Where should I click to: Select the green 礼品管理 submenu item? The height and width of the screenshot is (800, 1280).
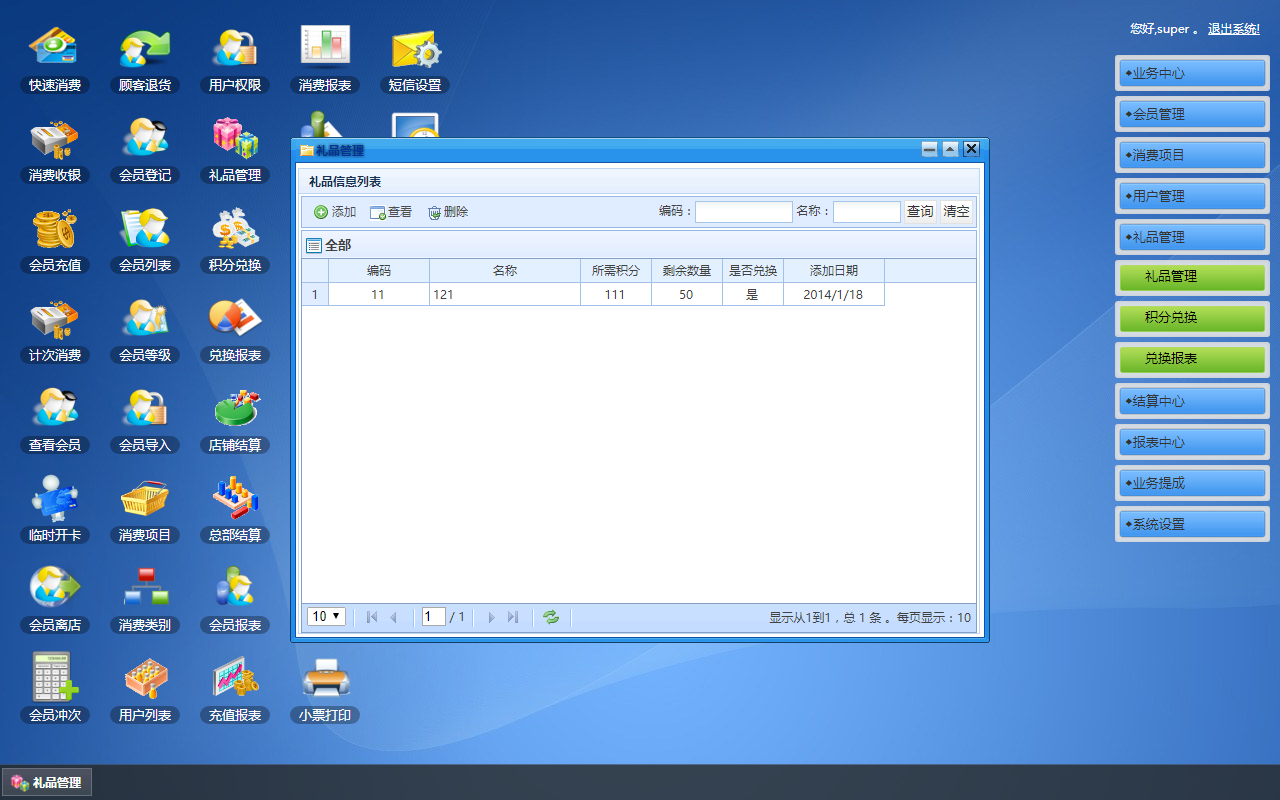tap(1192, 277)
